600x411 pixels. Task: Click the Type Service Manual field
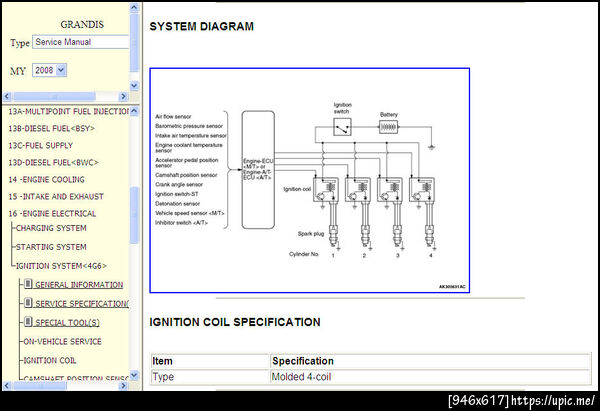tap(80, 42)
